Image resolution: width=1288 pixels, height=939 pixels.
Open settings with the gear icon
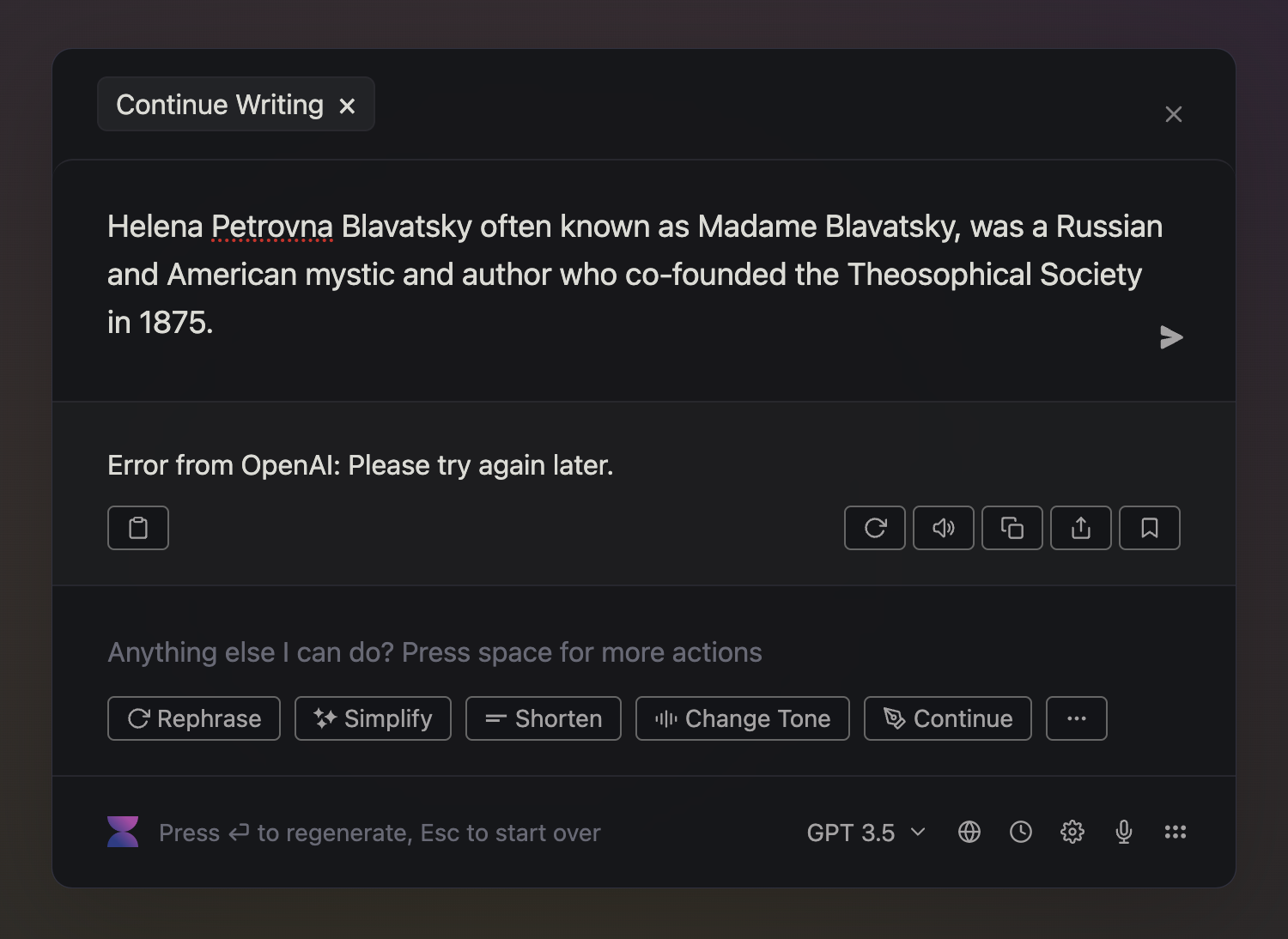[x=1072, y=832]
